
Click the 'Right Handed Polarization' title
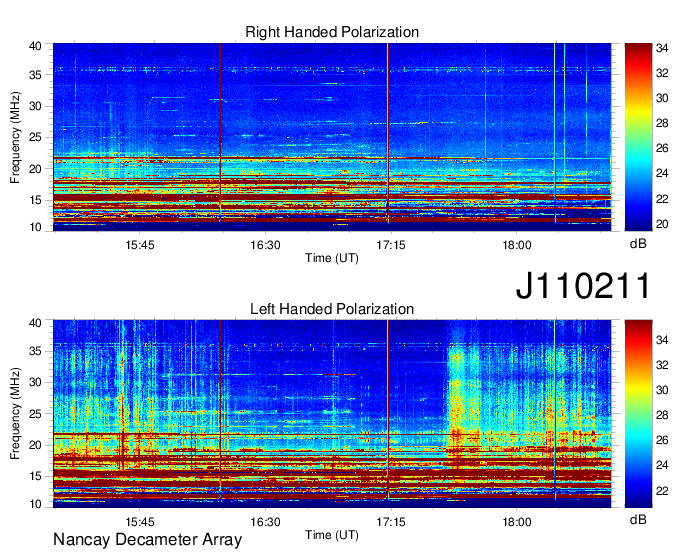(x=332, y=32)
